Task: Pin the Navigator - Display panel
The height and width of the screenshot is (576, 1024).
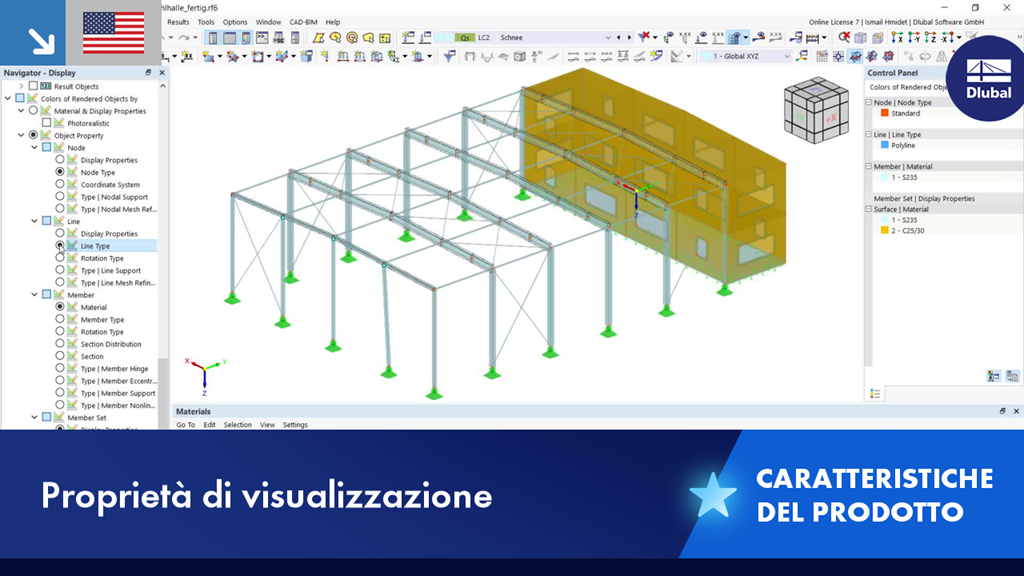Action: 148,73
